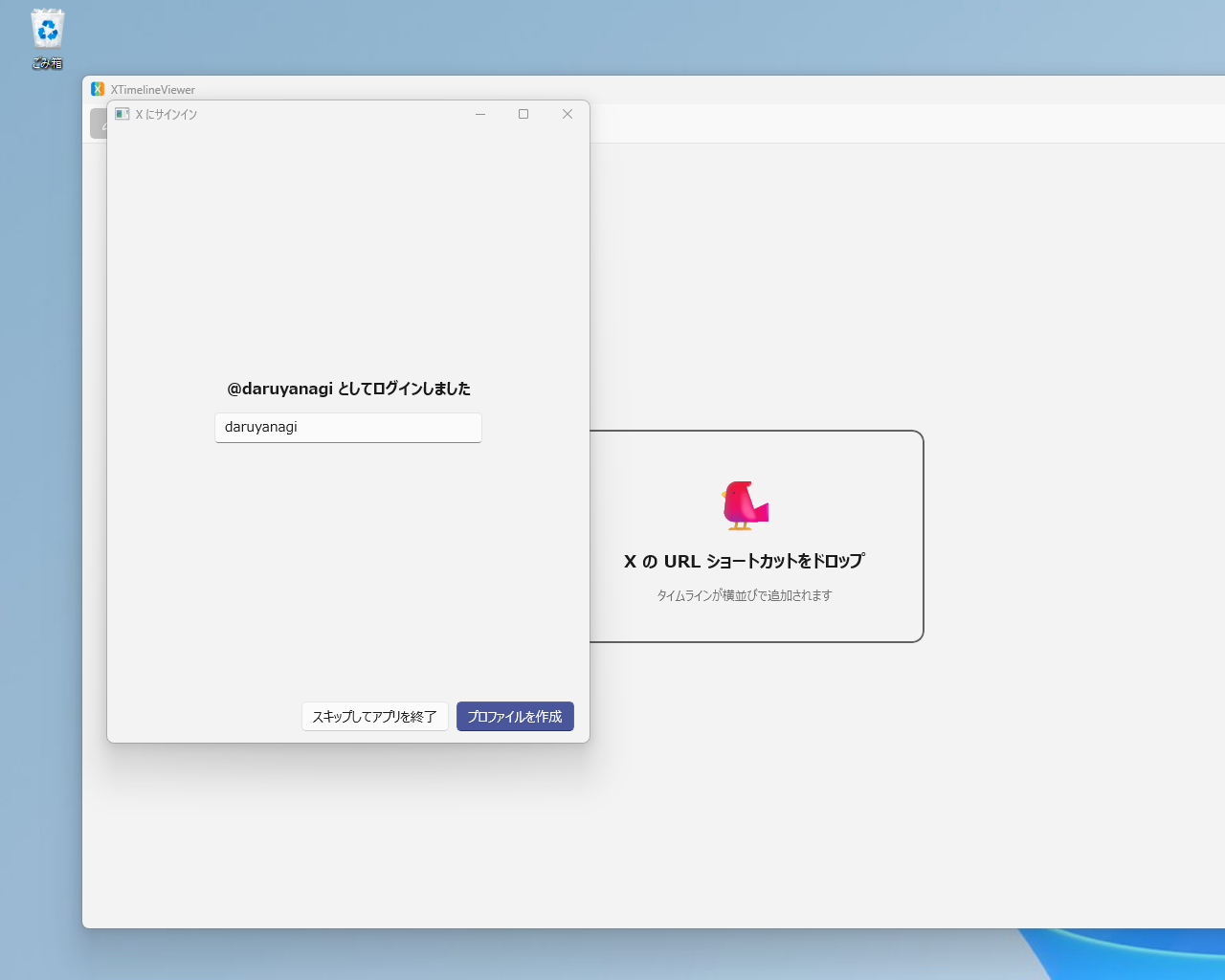Close the X にサインイン dialog
The height and width of the screenshot is (980, 1225).
568,114
